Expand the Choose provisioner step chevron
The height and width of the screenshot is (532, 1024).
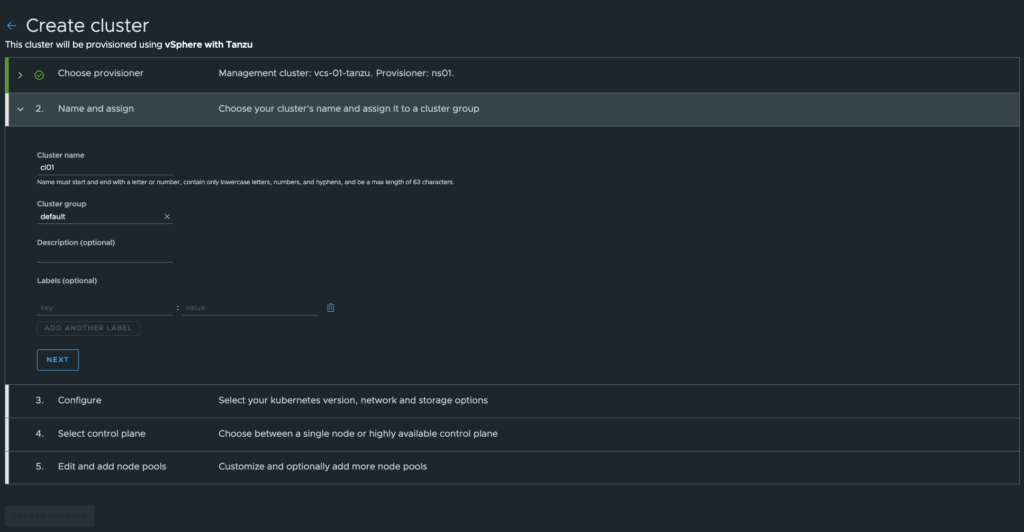click(20, 75)
